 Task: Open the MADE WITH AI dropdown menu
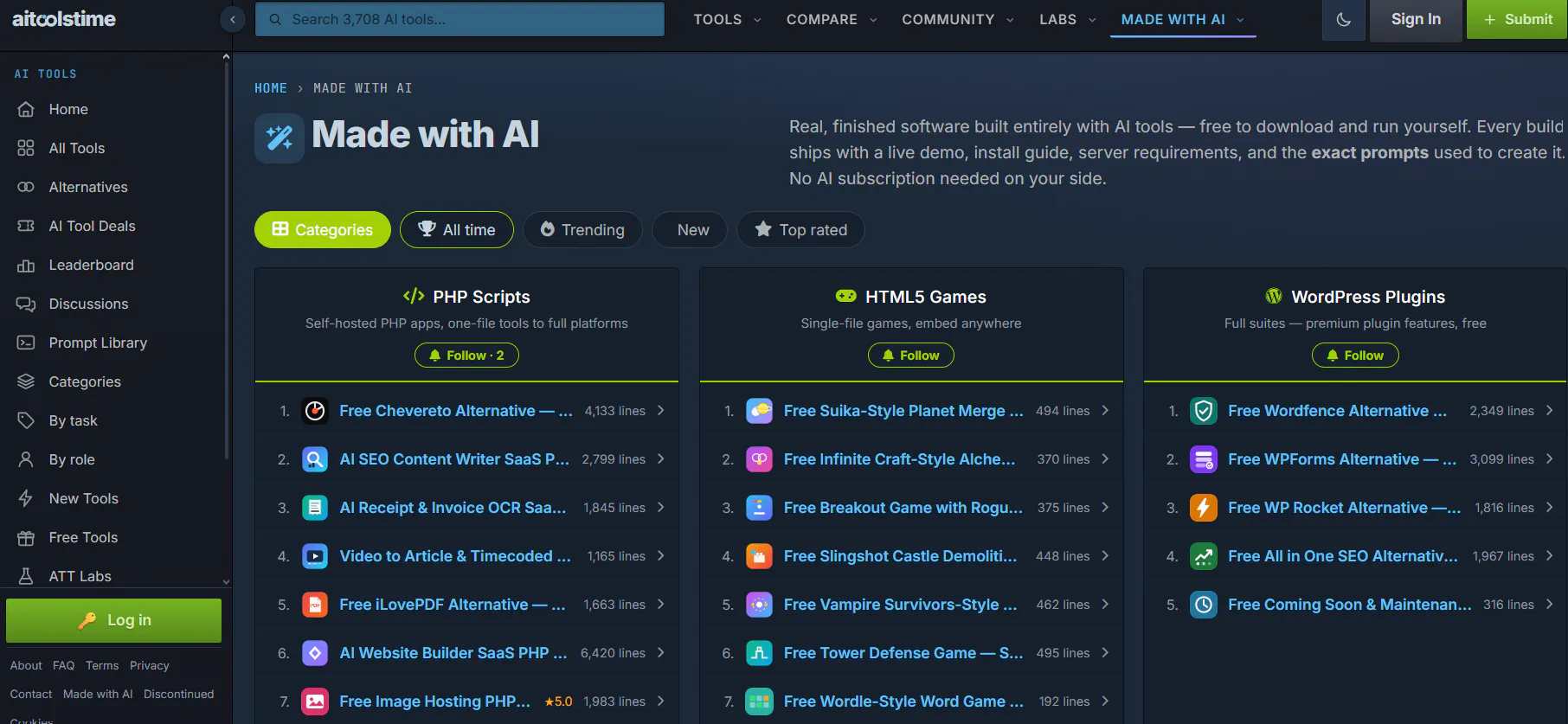(1182, 19)
